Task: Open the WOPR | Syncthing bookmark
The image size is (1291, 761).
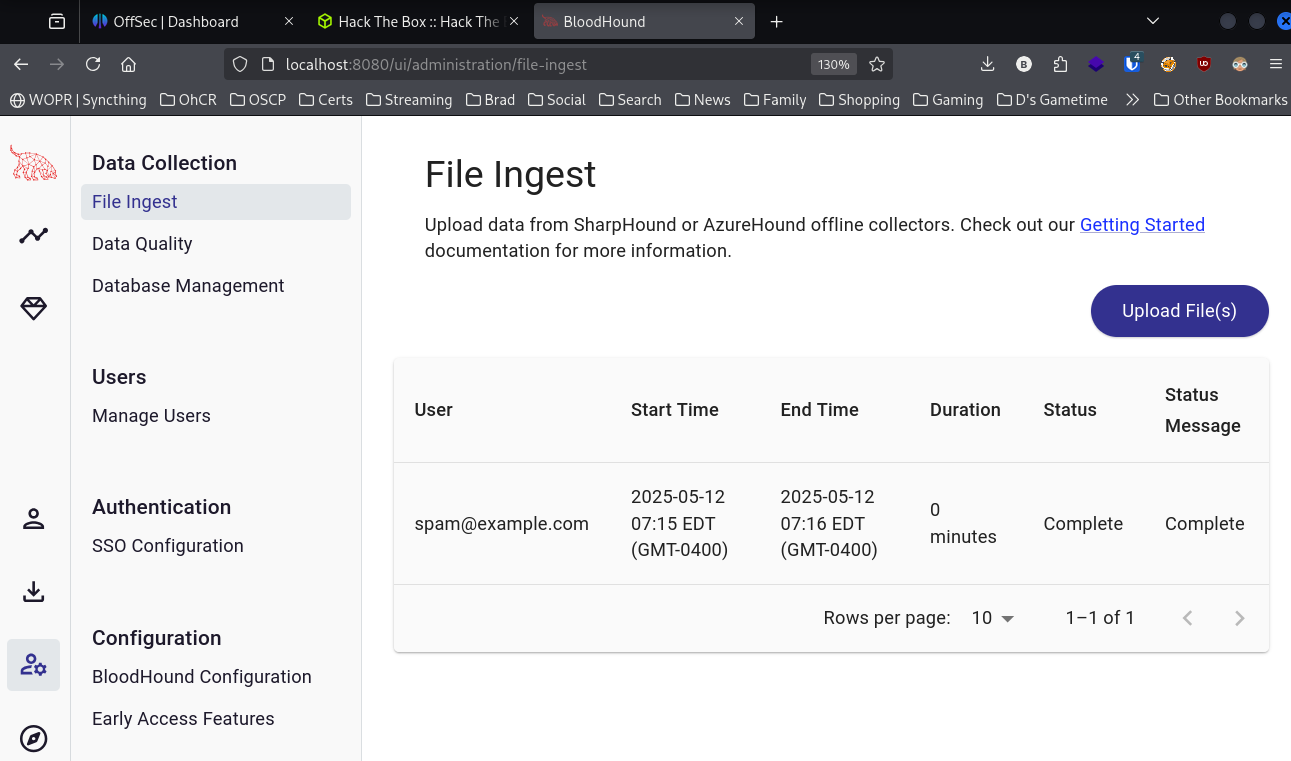Action: 78,100
